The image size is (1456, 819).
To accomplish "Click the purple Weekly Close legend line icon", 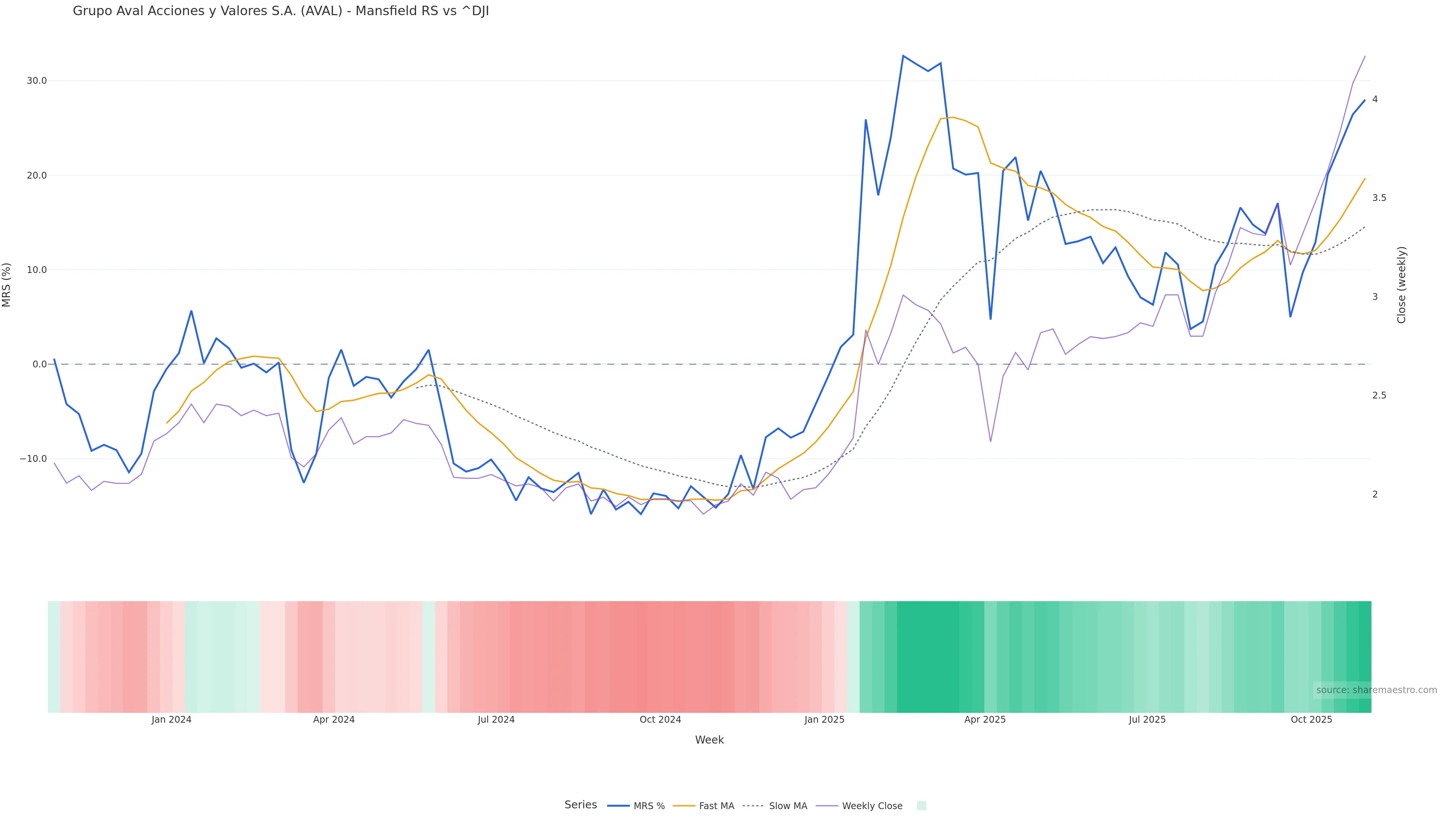I will coord(827,806).
